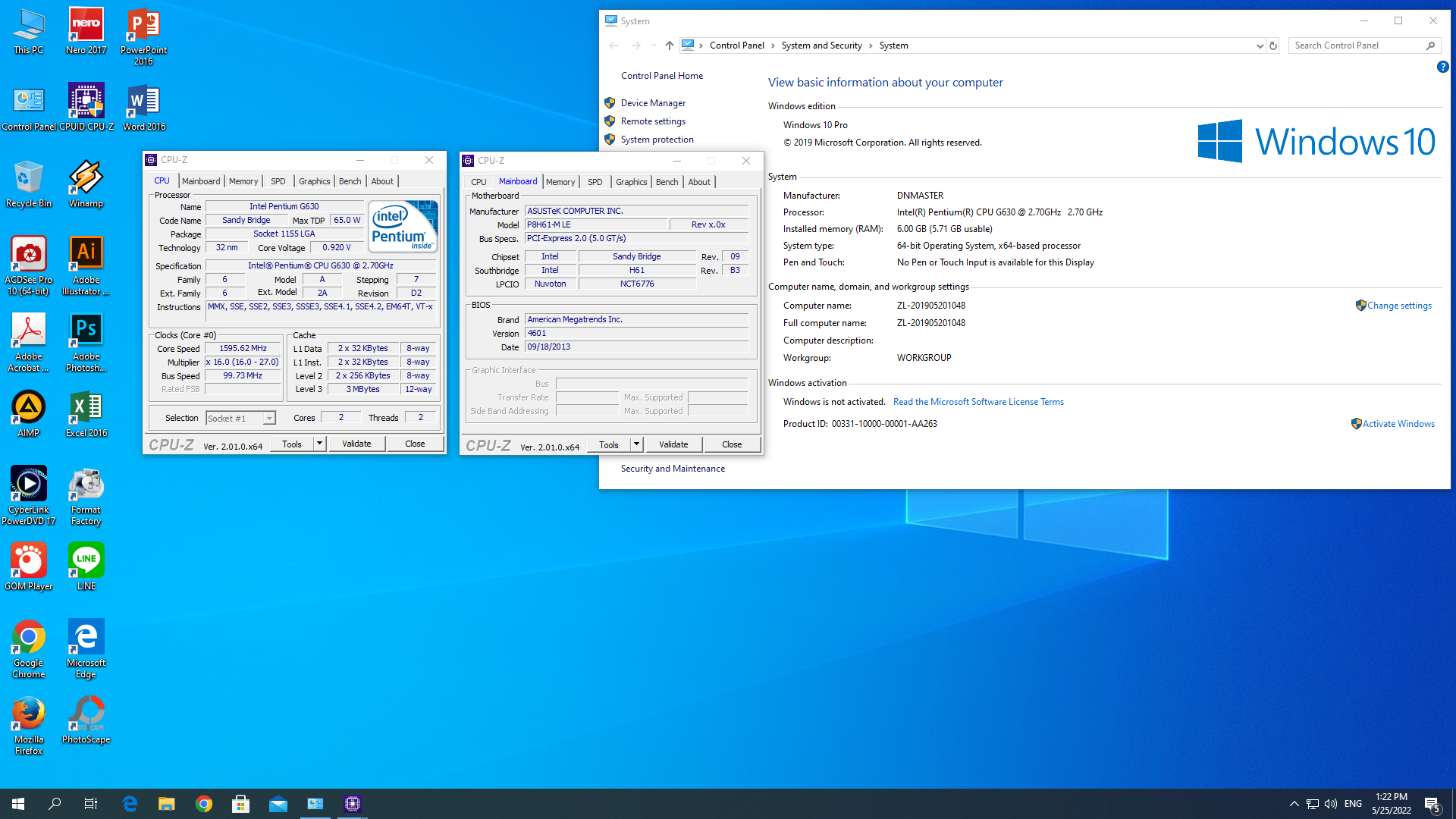Select the GOM Player desktop icon
Screen dimensions: 1456x819
point(29,567)
